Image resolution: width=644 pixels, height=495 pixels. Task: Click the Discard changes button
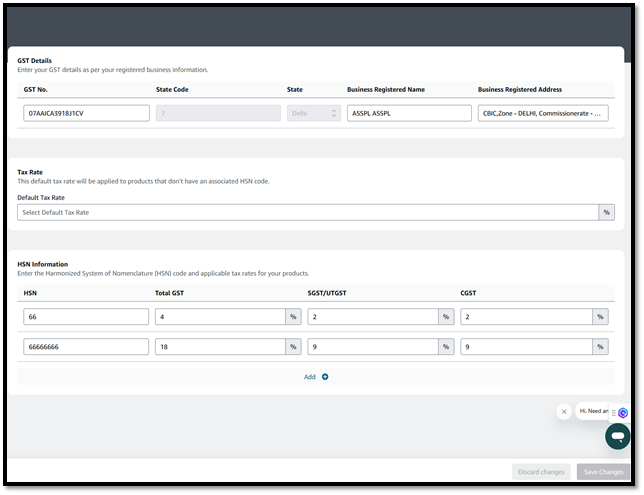(541, 472)
